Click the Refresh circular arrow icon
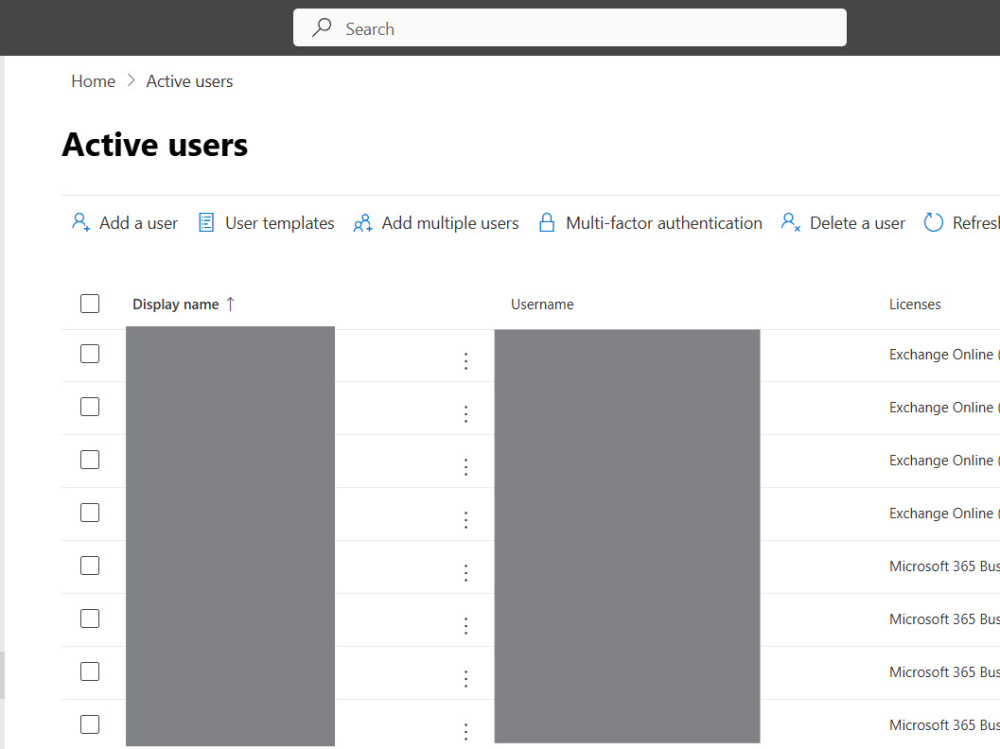Screen dimensions: 1000x749 click(x=933, y=223)
